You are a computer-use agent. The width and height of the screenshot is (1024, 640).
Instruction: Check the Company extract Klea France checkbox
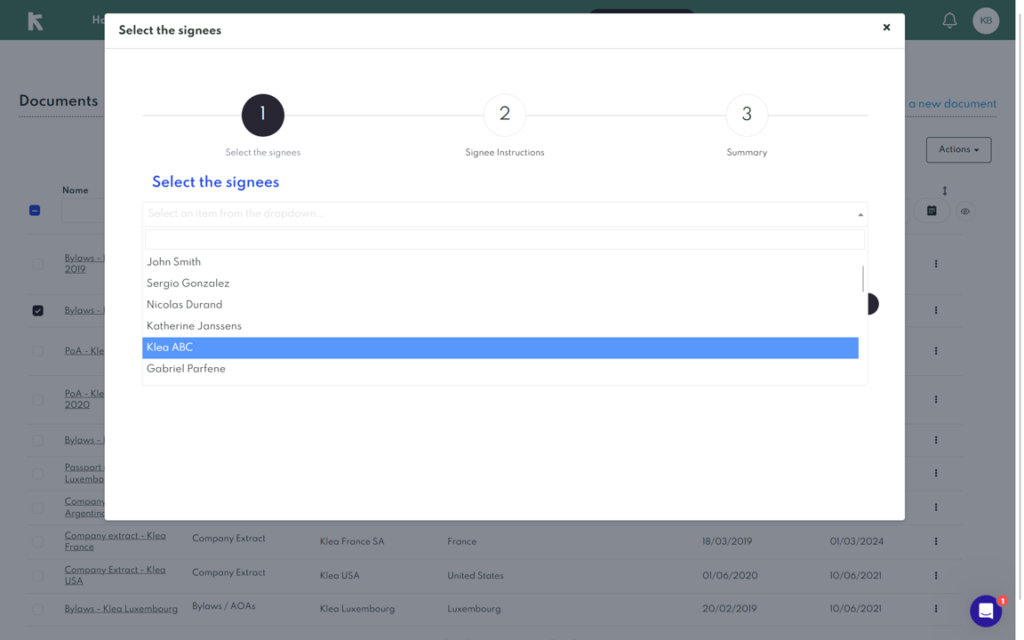click(38, 542)
